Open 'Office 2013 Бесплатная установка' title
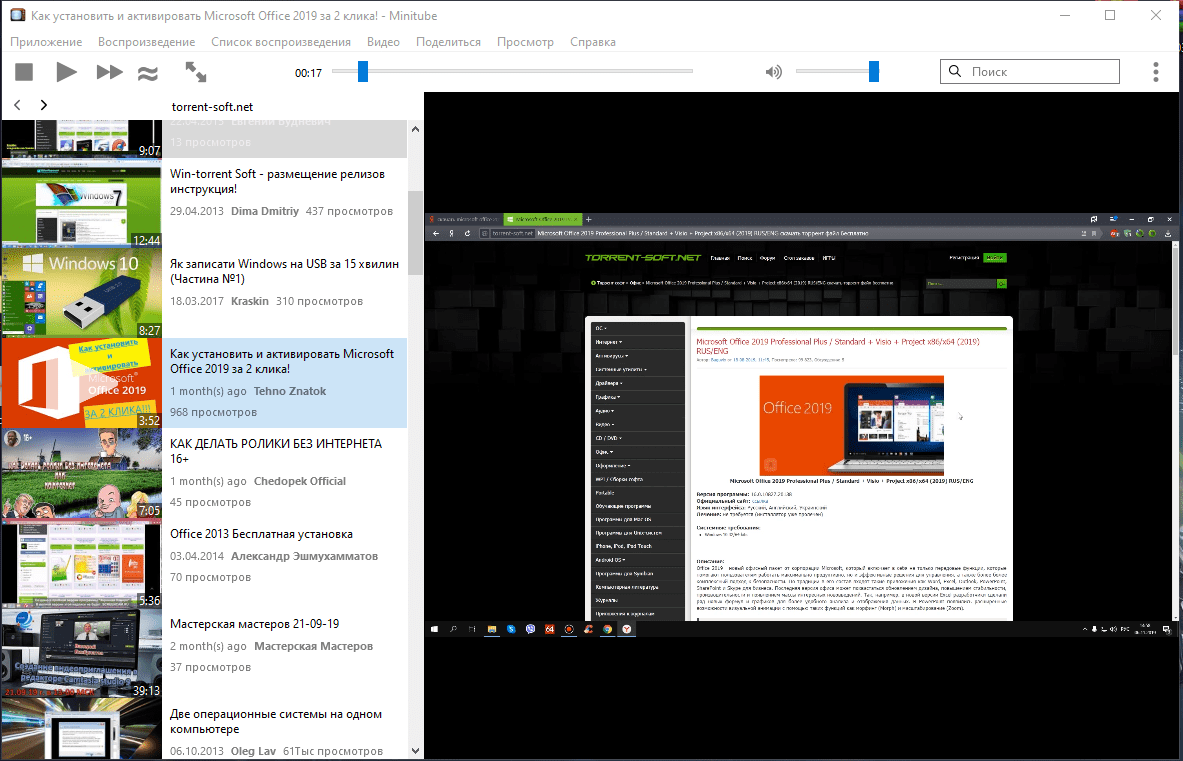The image size is (1183, 761). 261,534
